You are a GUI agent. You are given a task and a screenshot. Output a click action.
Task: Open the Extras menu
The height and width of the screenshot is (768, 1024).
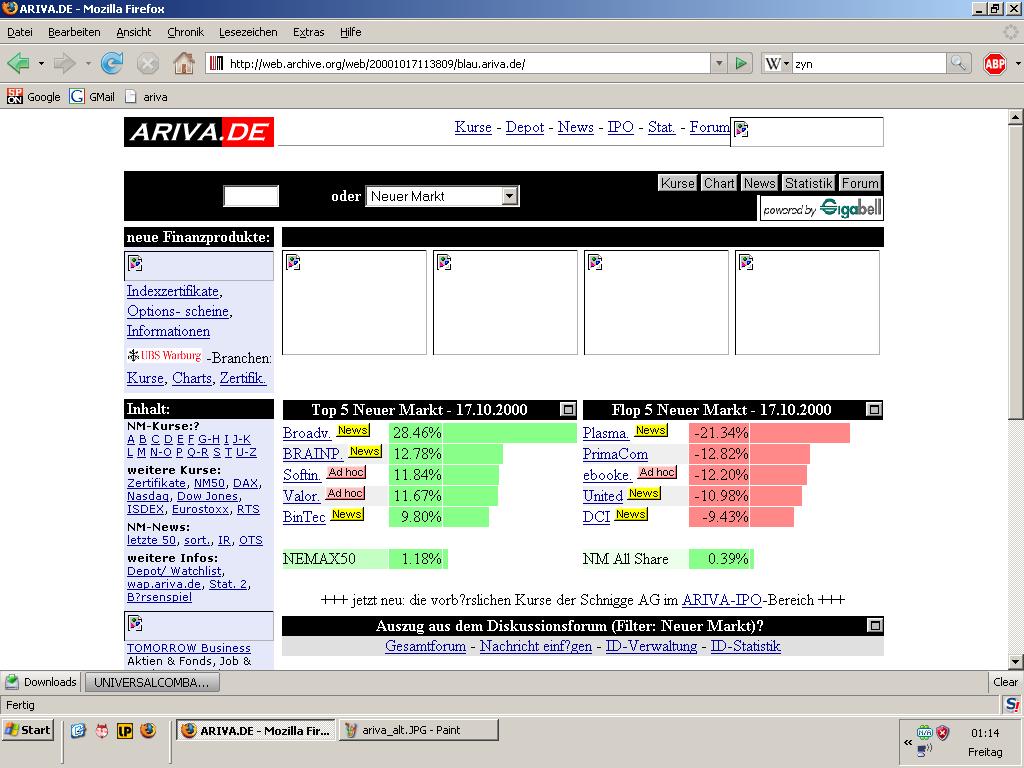(308, 32)
